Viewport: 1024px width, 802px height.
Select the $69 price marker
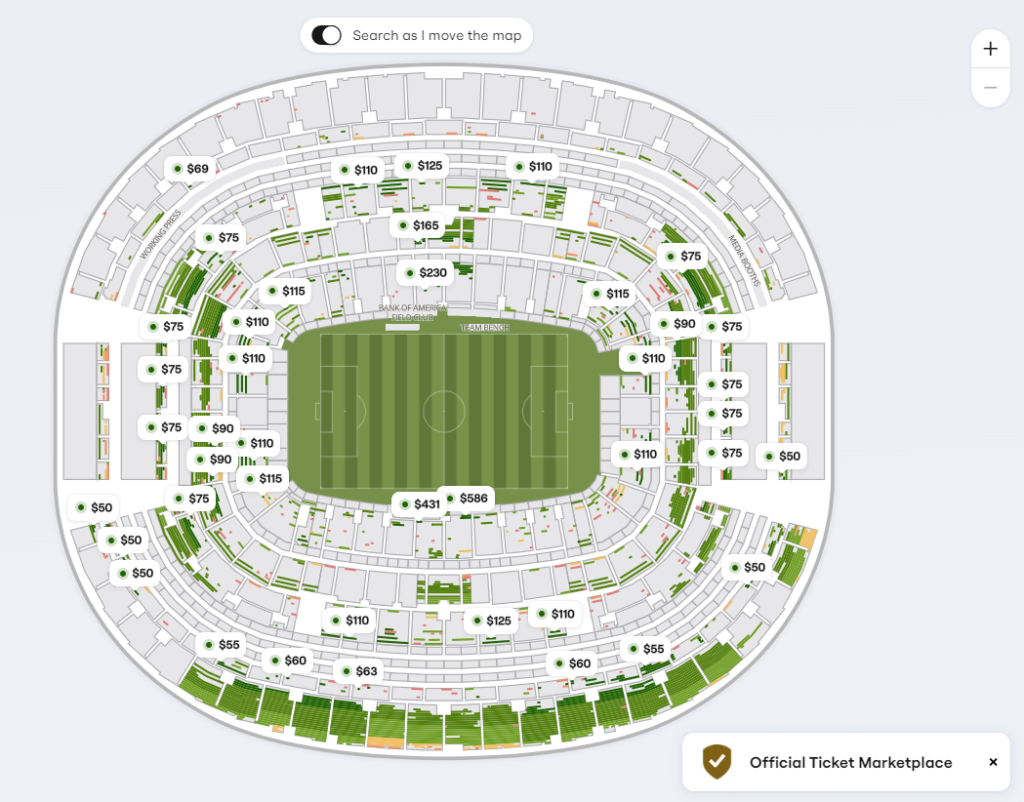point(189,169)
